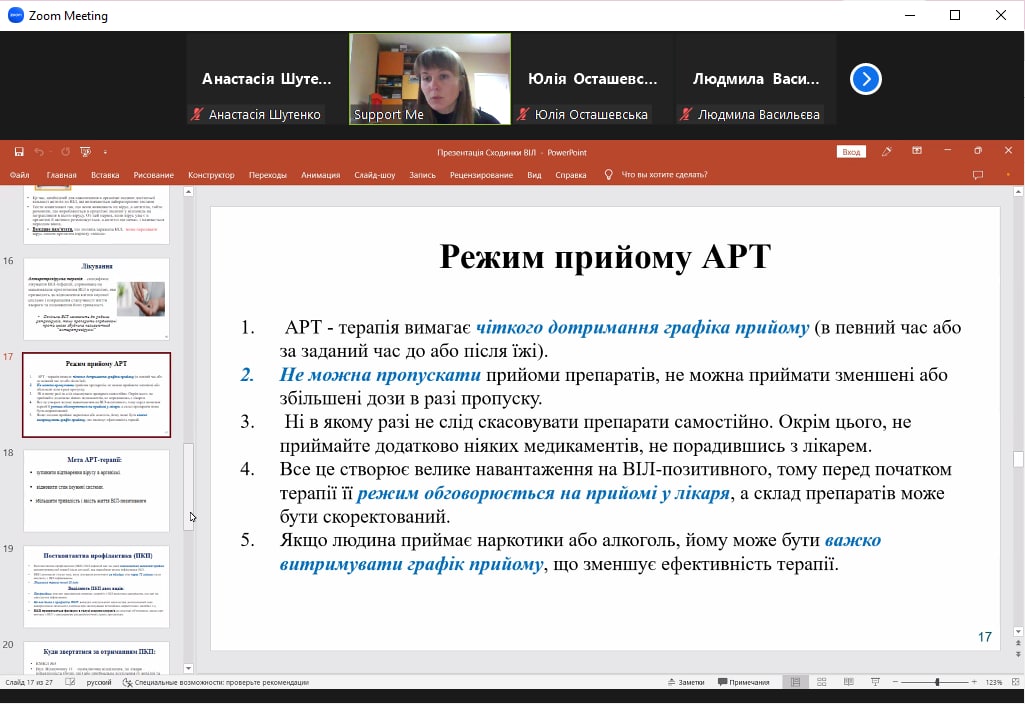Toggle the Заметки notes pane
1025x704 pixels.
coord(685,682)
